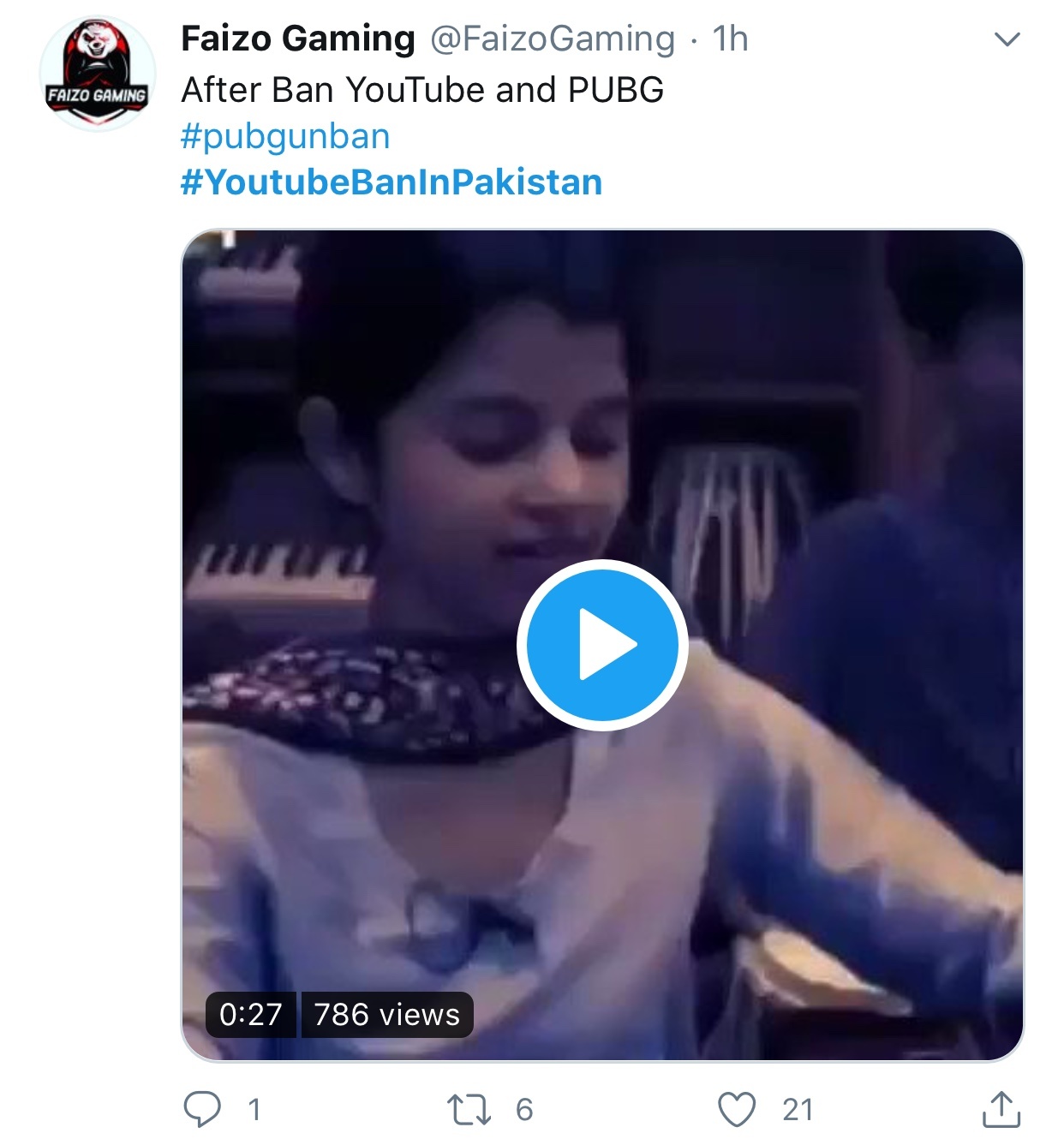Tap the reply speech bubble icon
1064x1139 pixels.
202,1109
